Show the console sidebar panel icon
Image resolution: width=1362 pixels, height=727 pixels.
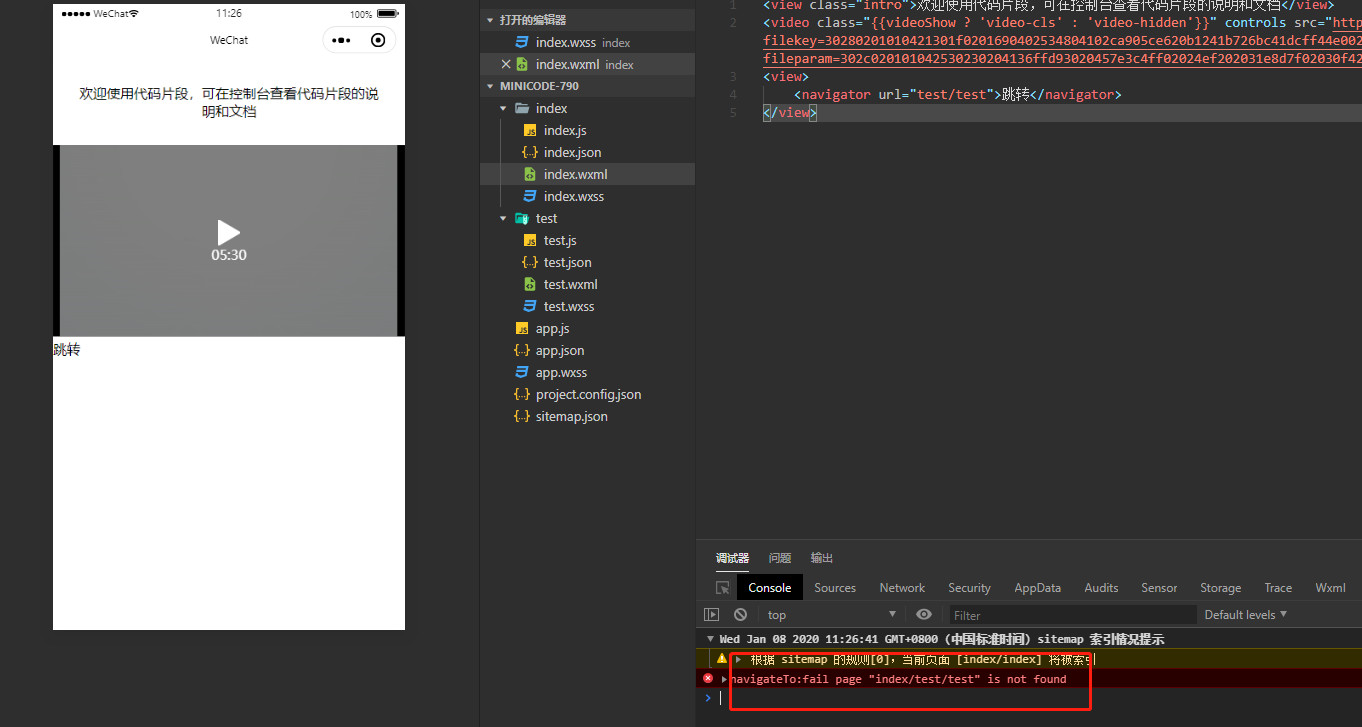coord(712,615)
